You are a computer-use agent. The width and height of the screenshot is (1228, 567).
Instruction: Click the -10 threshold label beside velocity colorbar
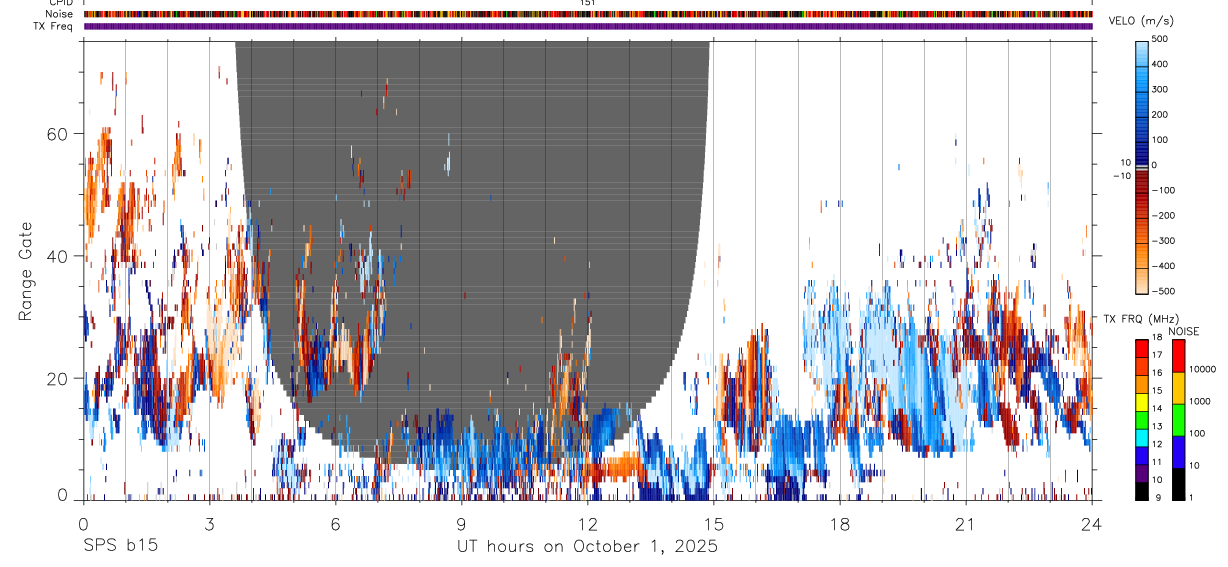1123,176
